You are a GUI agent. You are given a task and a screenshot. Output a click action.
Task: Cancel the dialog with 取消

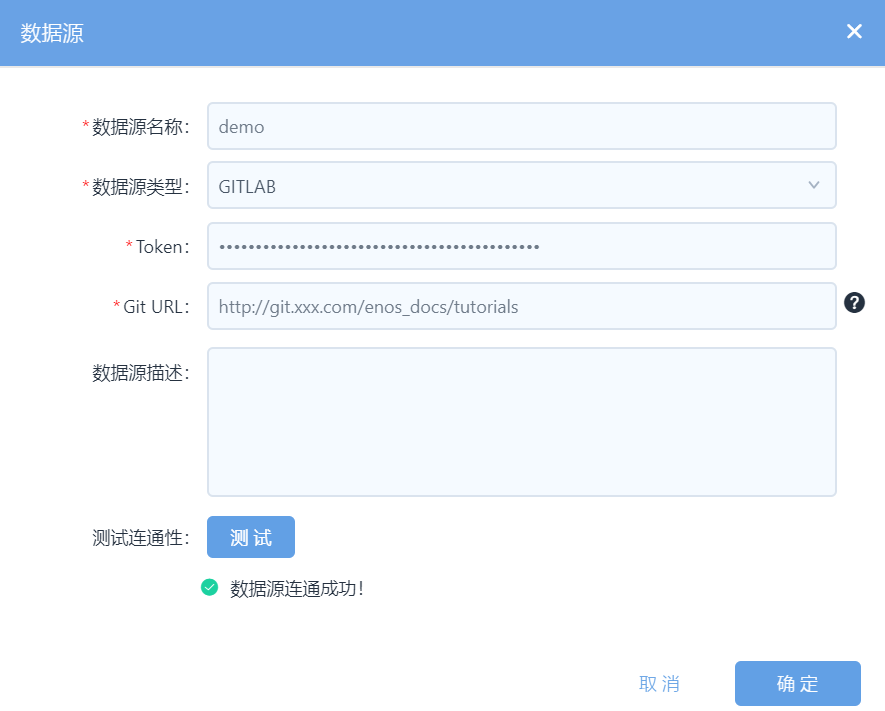point(659,684)
